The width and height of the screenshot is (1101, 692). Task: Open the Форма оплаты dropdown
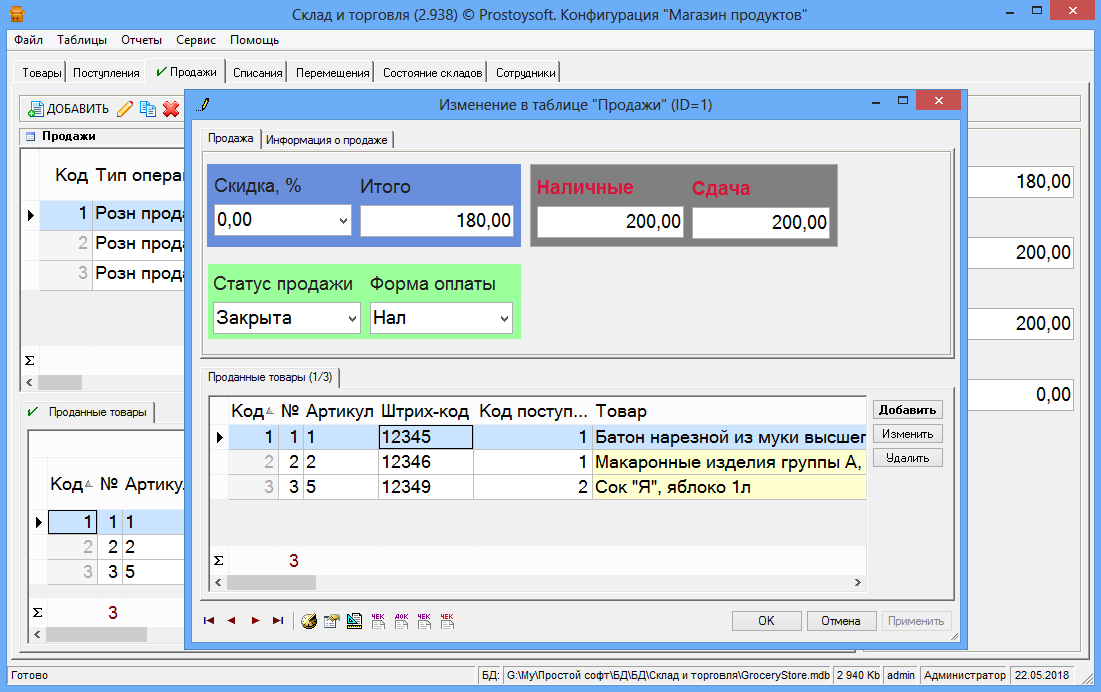click(504, 319)
